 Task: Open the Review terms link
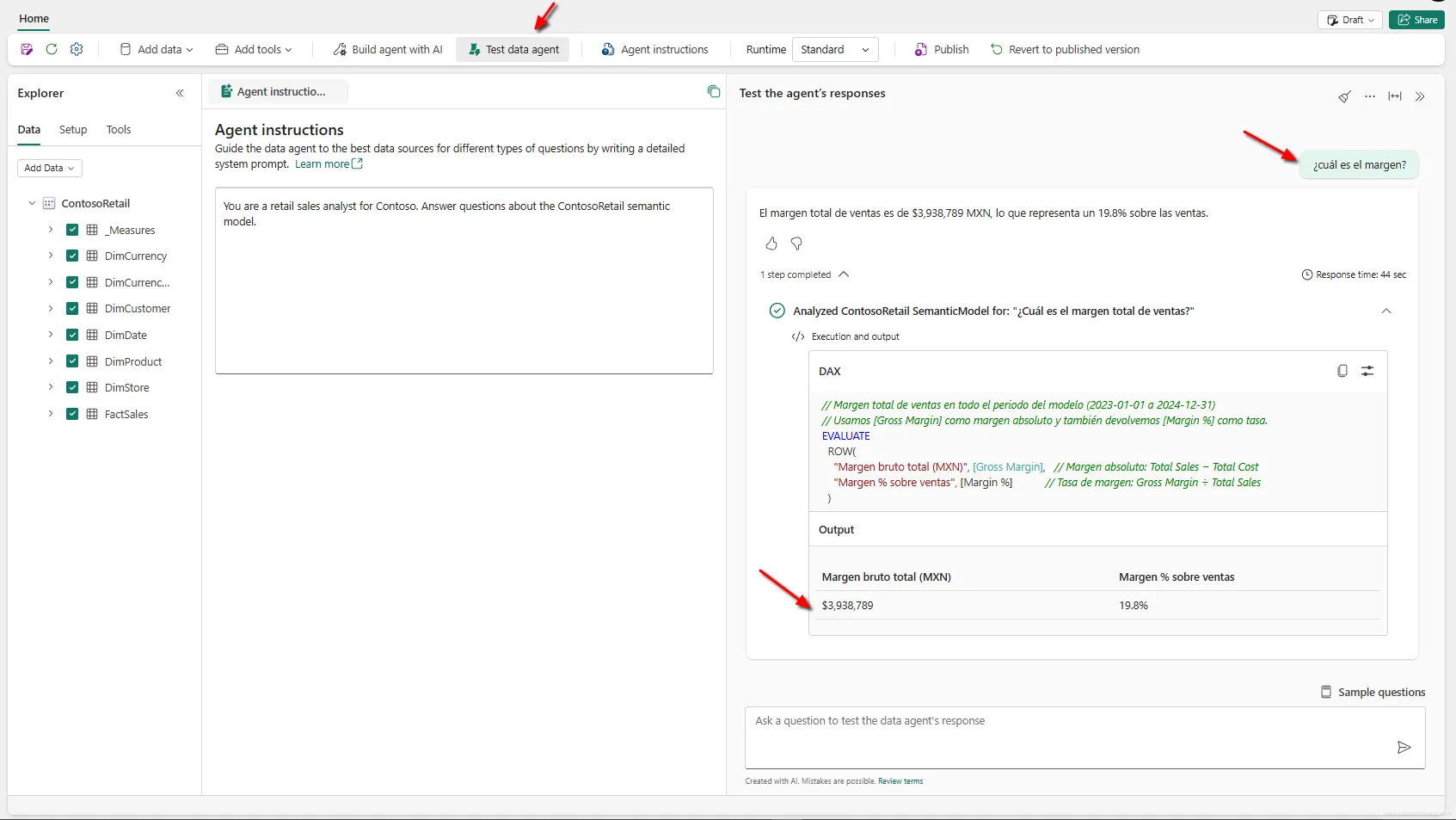click(900, 781)
